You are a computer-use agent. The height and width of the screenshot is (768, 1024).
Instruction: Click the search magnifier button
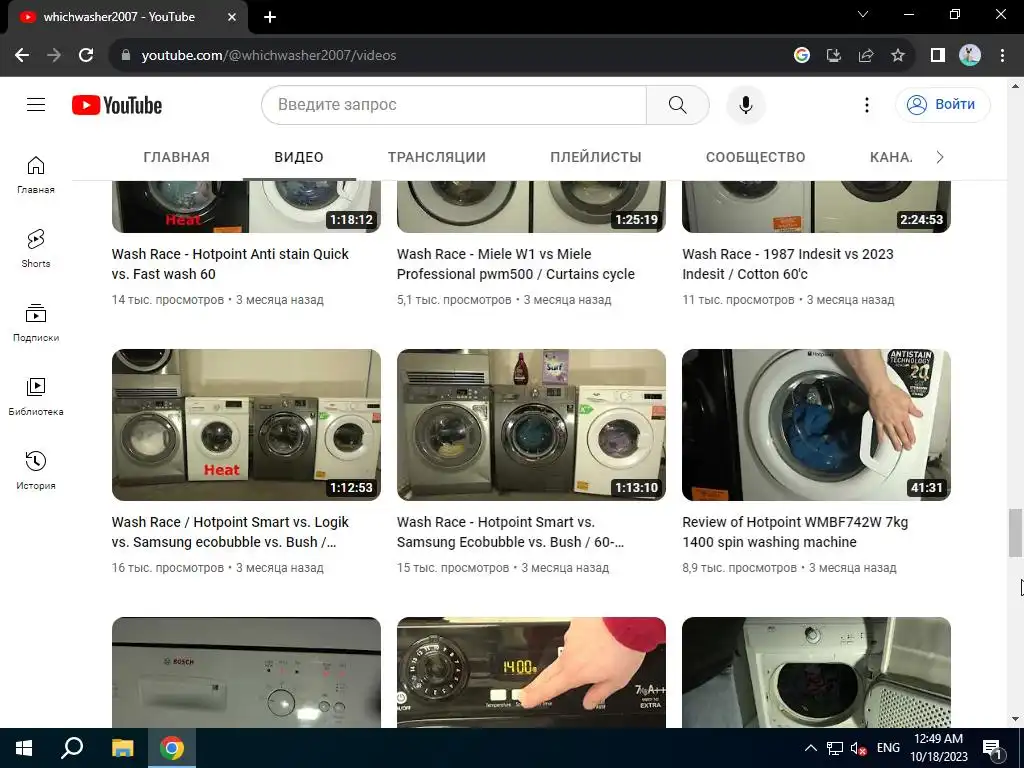coord(677,104)
